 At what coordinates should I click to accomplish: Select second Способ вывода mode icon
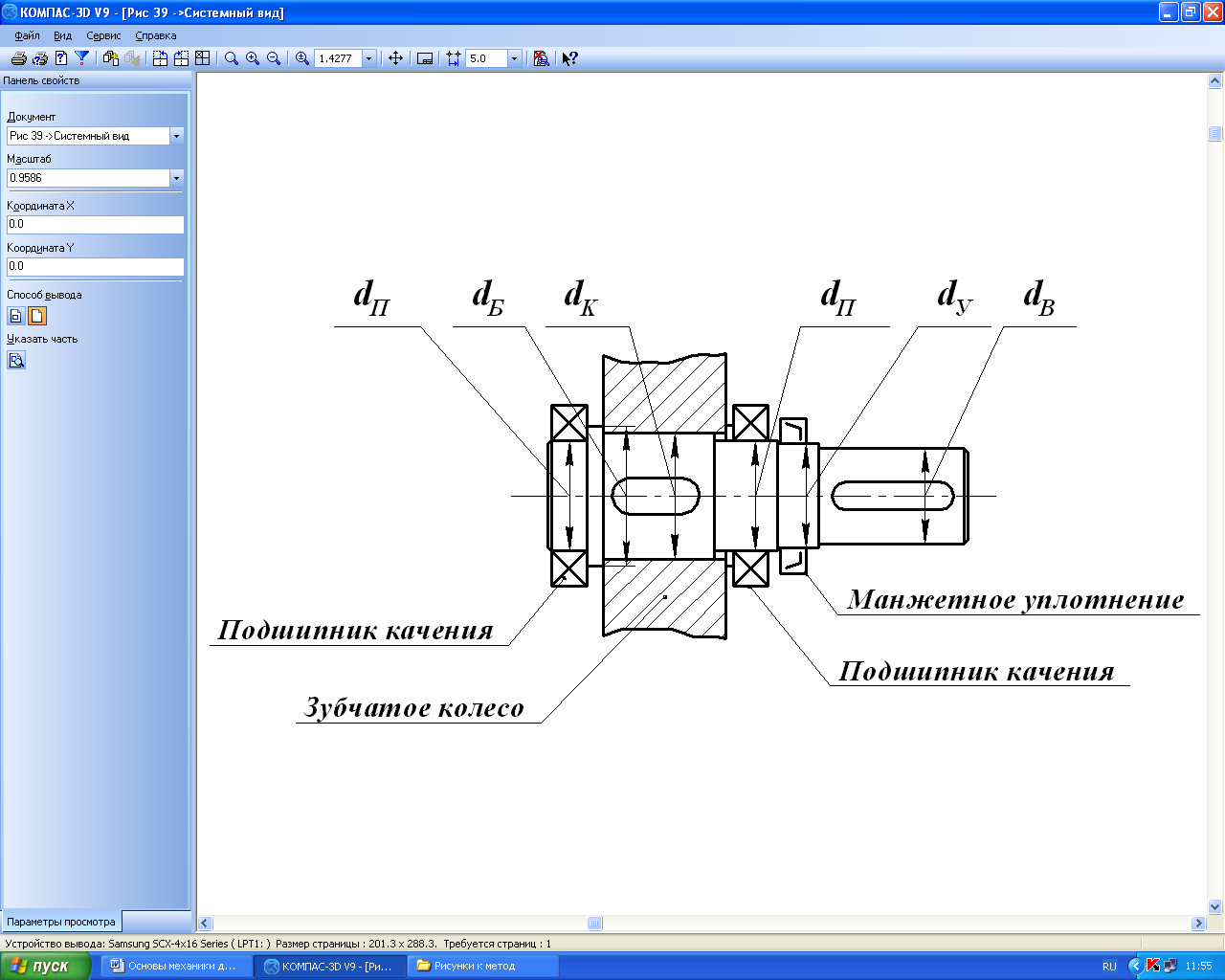(x=37, y=316)
